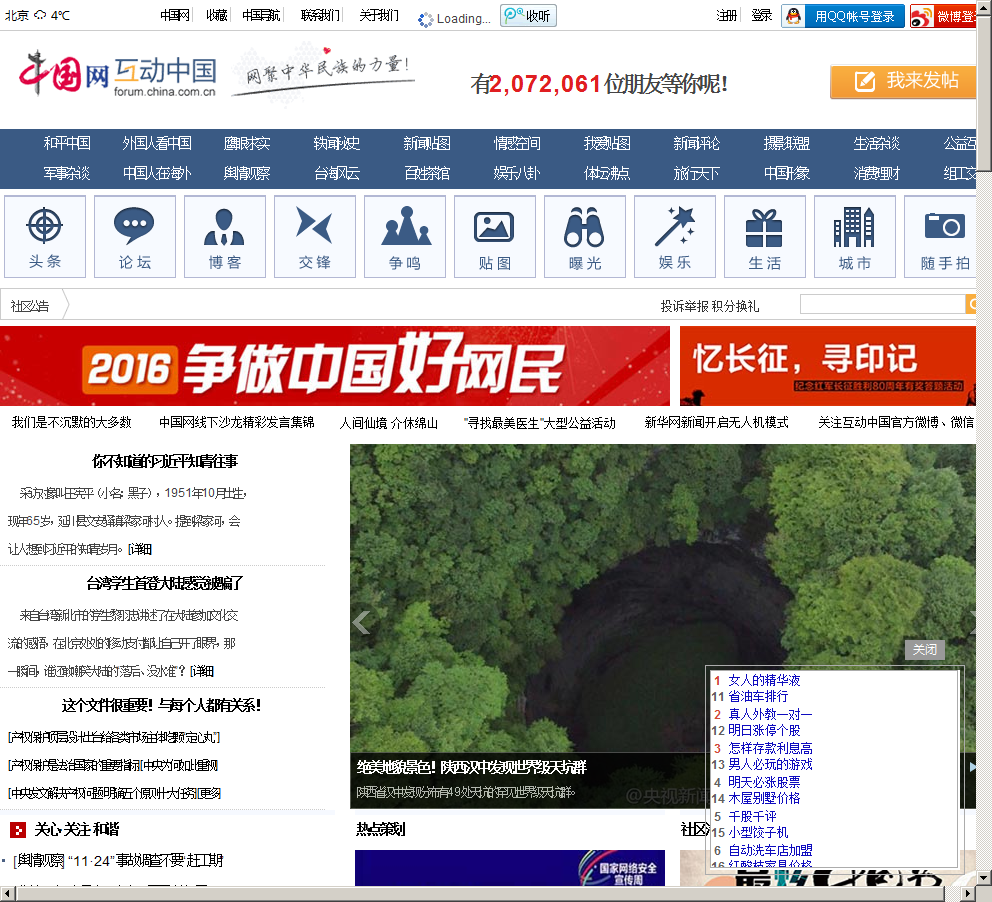Open the 随手拍 camera icon
992x902 pixels.
[940, 237]
